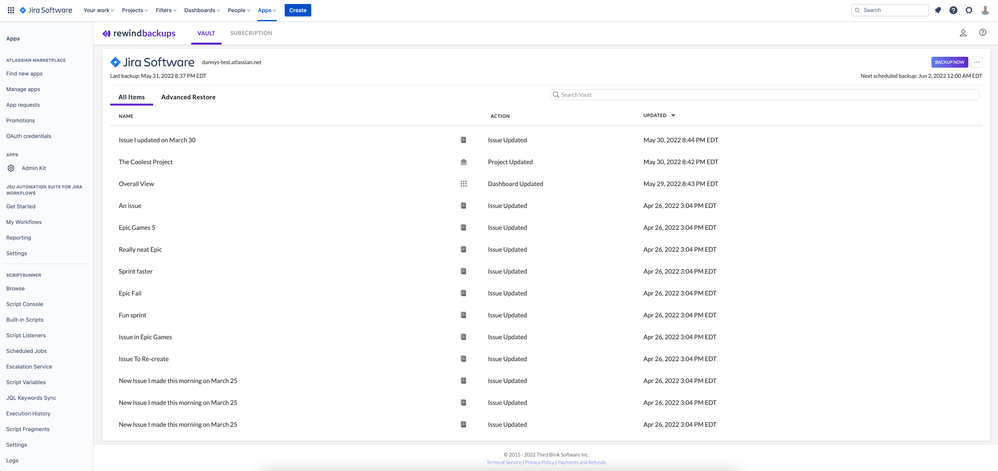This screenshot has height=471, width=998.
Task: Open Jira settings gear icon
Action: tap(969, 10)
